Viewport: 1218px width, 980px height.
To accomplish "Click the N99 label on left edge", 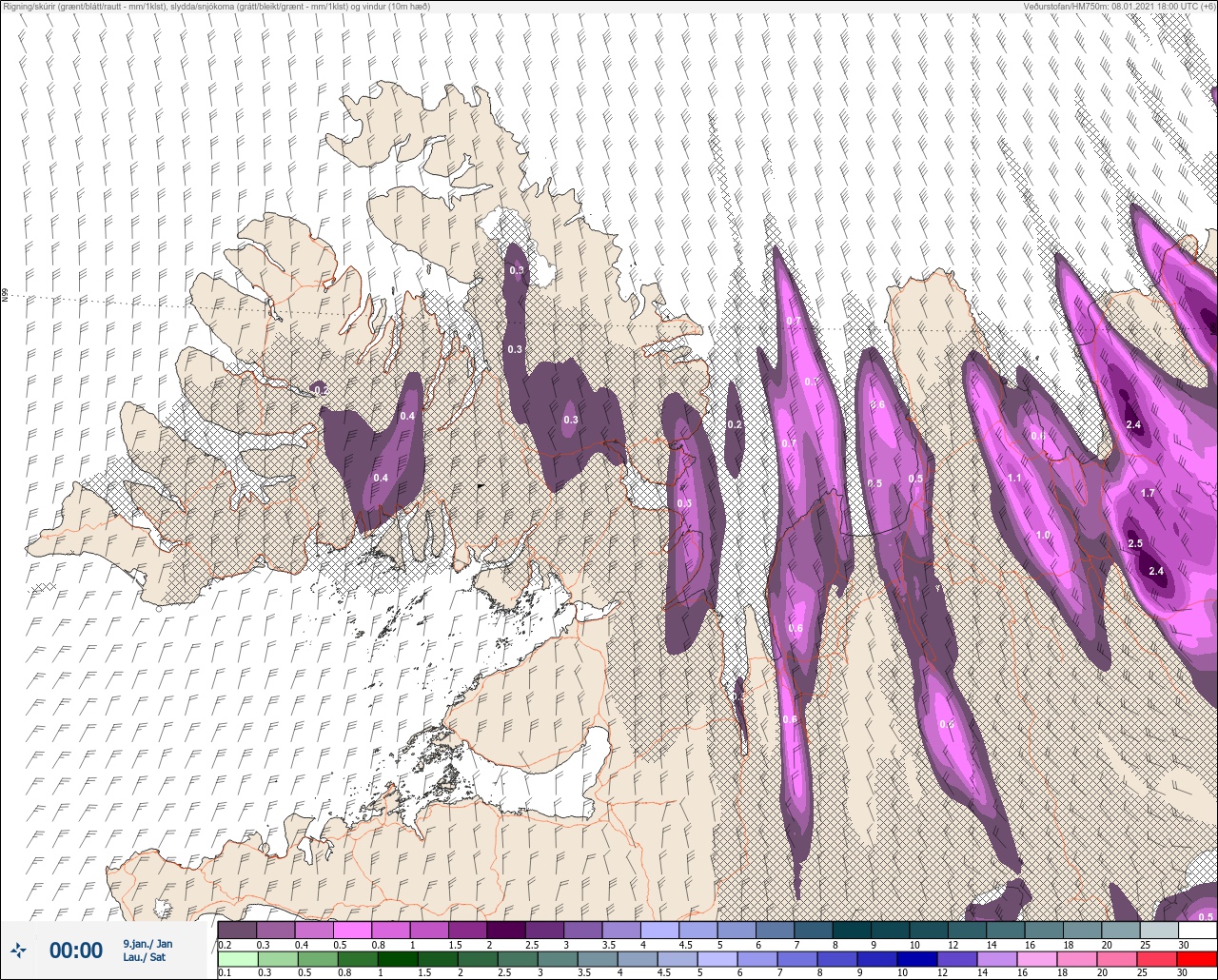I will [x=5, y=296].
